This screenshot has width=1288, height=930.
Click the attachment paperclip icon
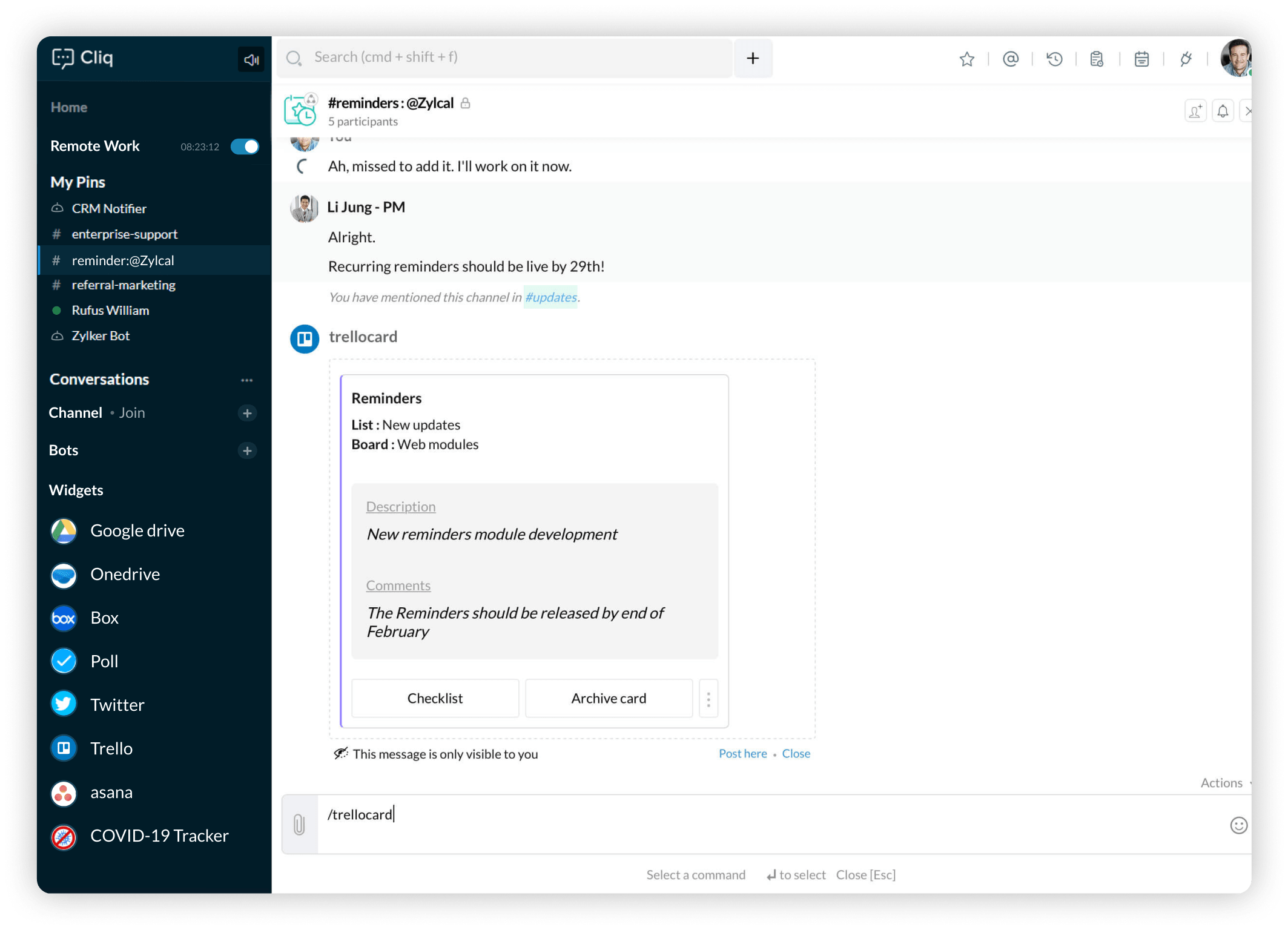pos(299,825)
